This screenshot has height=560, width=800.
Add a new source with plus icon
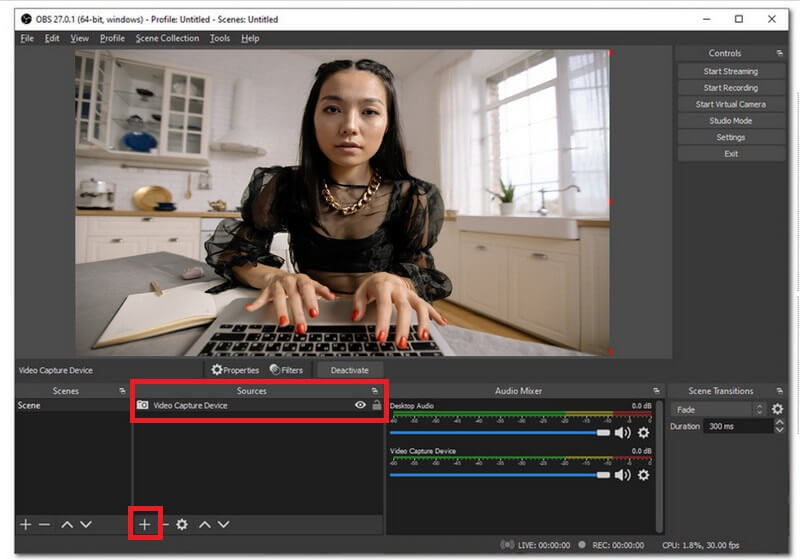[x=145, y=524]
